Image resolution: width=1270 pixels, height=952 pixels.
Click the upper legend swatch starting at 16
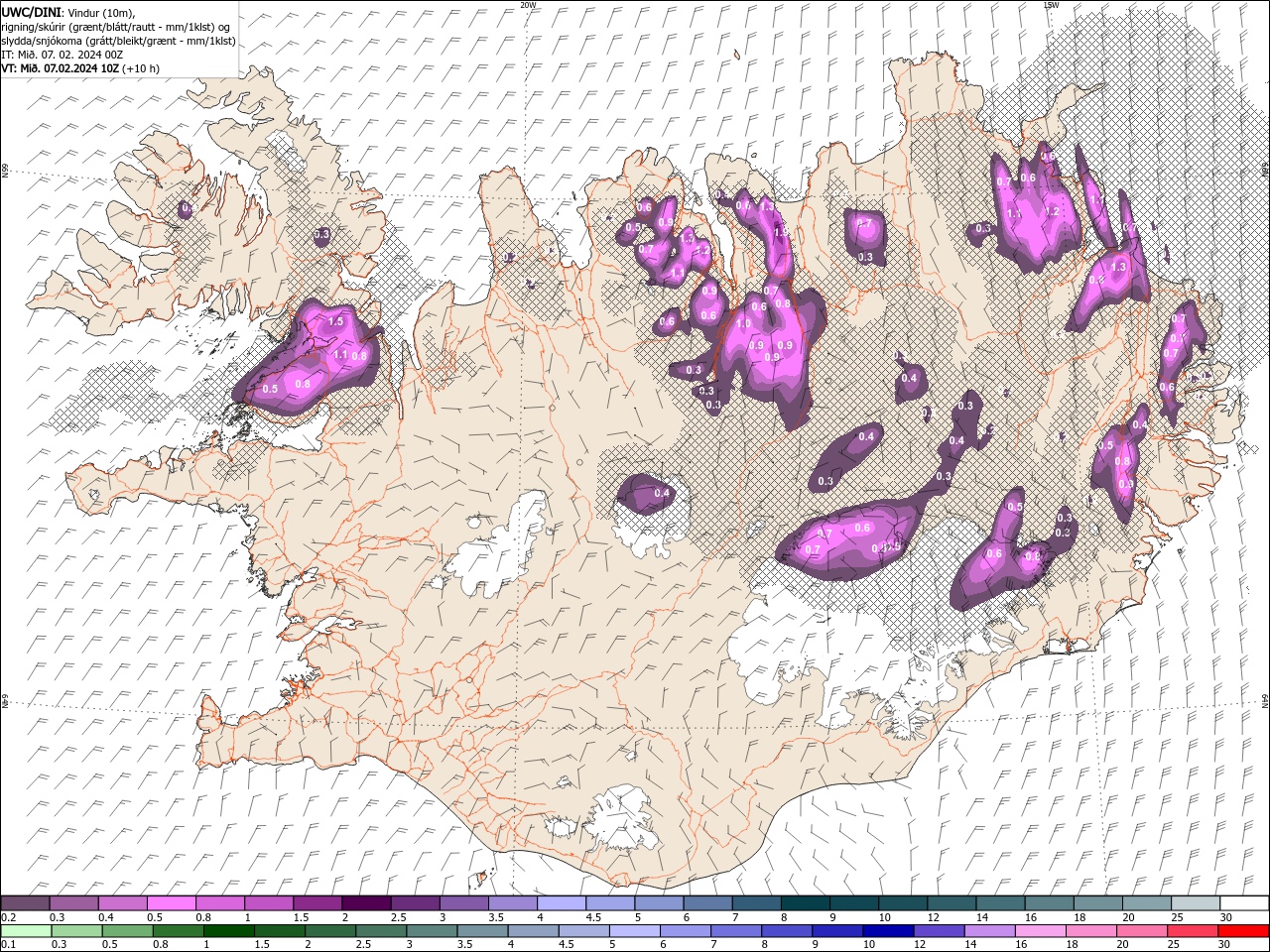[x=1048, y=903]
